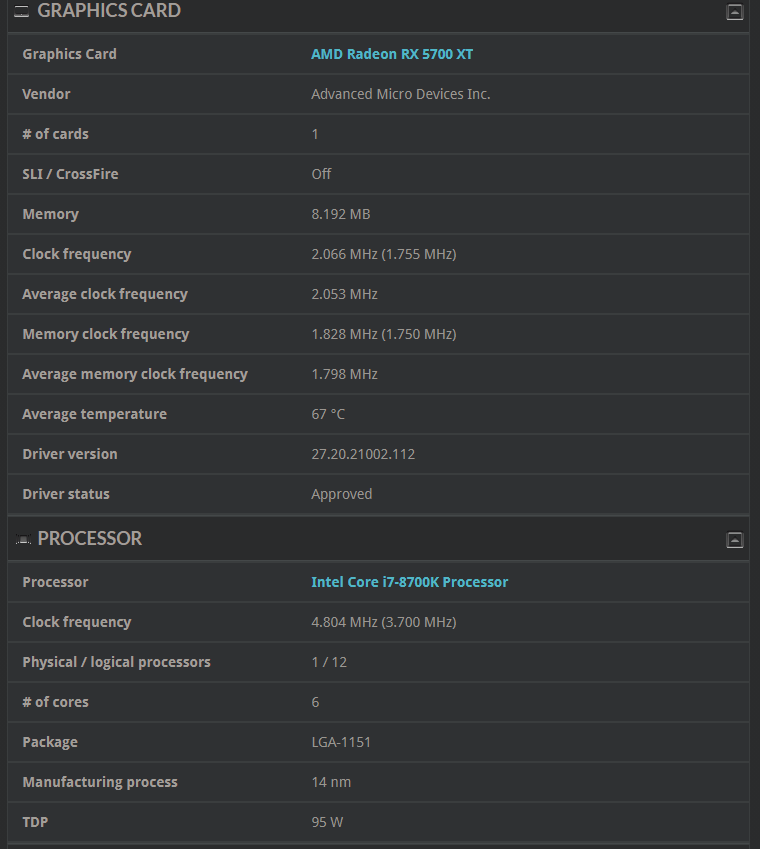Select the Memory clock frequency label
Image resolution: width=760 pixels, height=849 pixels.
pyautogui.click(x=106, y=335)
